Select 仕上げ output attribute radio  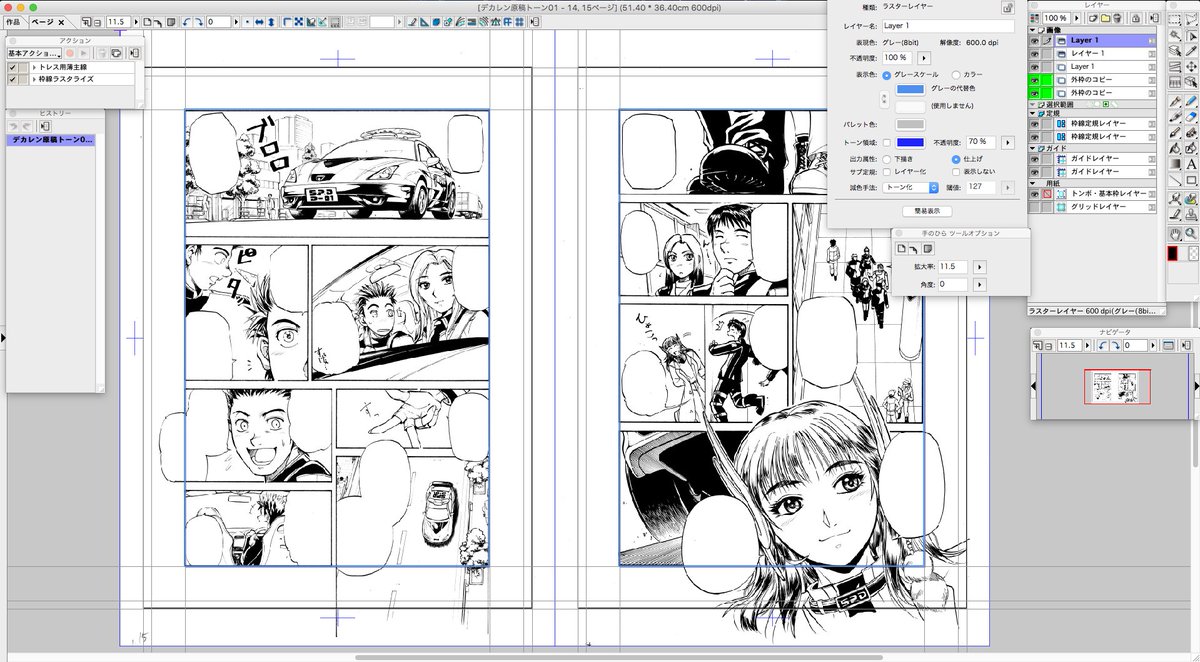coord(956,160)
